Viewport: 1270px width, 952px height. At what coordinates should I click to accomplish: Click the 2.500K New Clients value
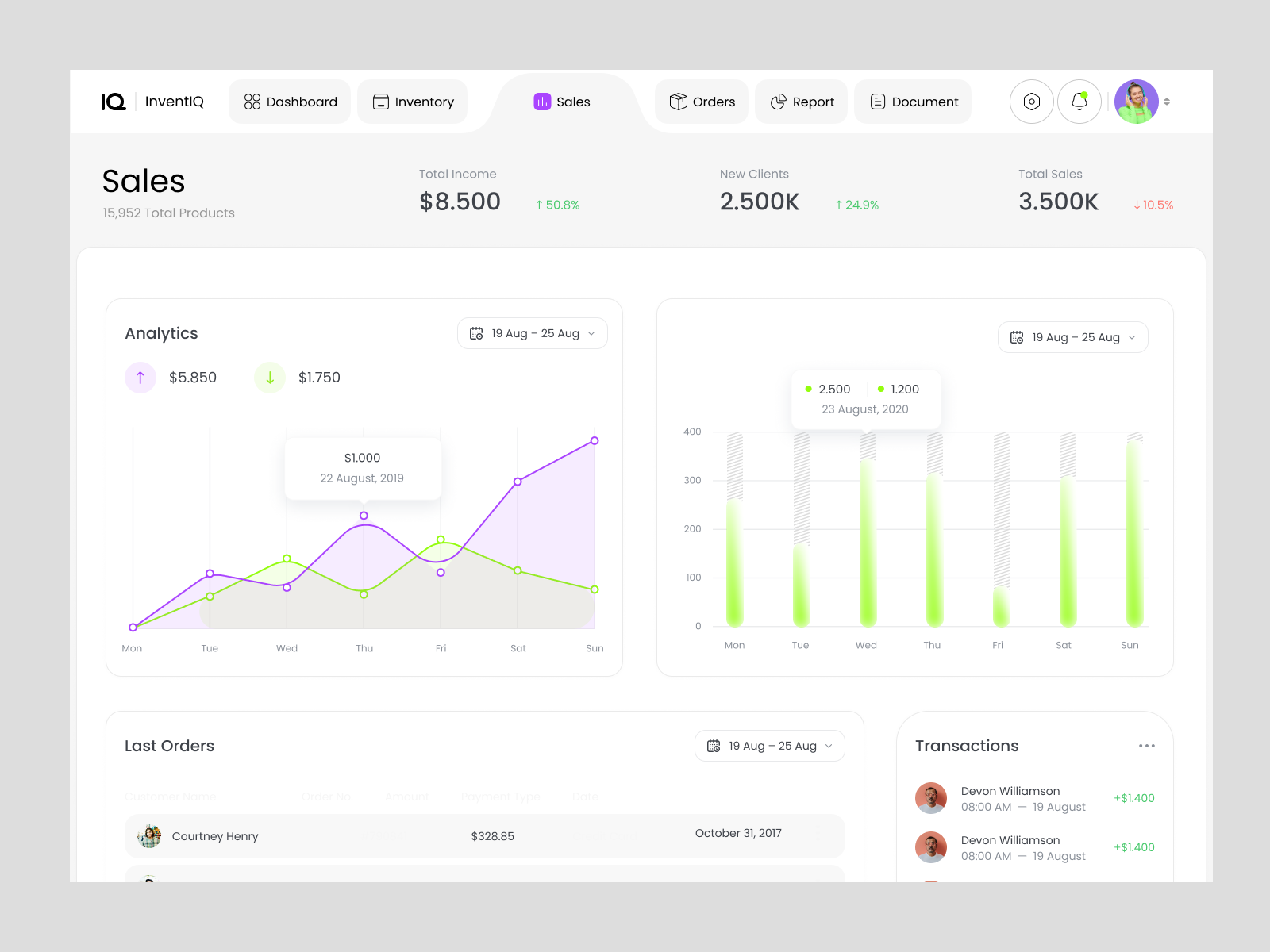[x=760, y=202]
